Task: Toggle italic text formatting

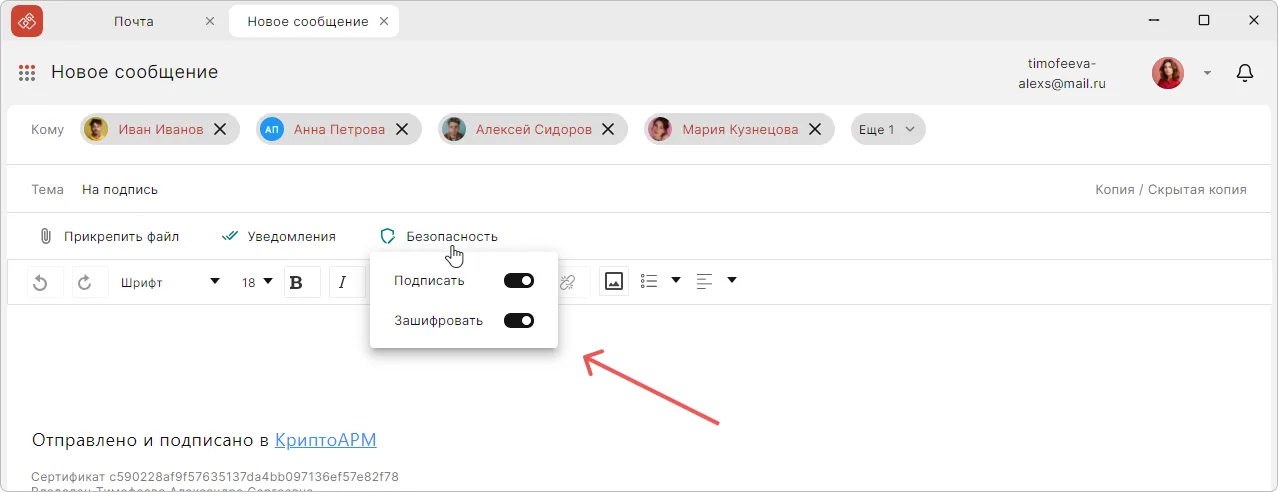Action: [342, 283]
